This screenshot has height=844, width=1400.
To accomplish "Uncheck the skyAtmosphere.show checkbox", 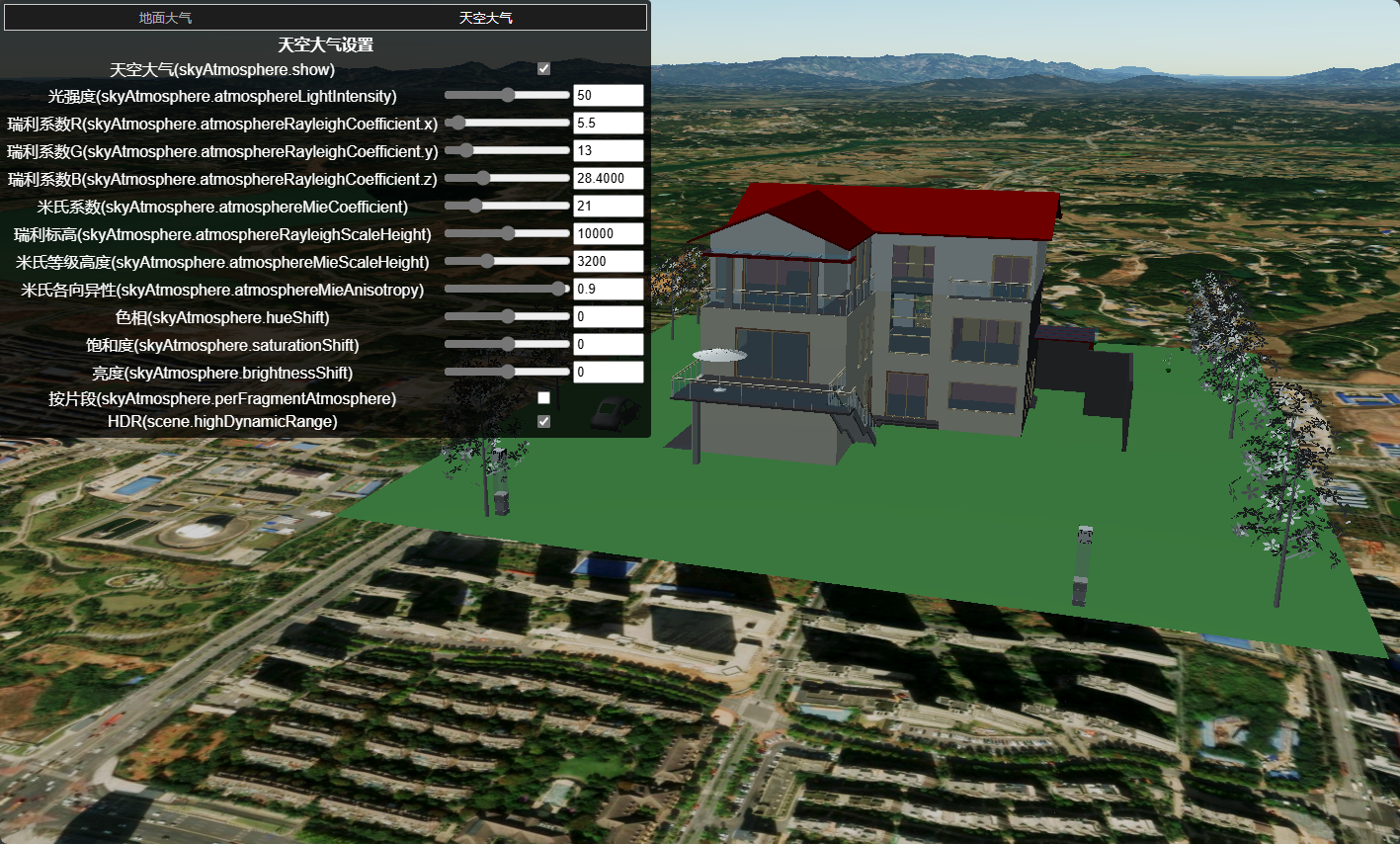I will pos(543,68).
